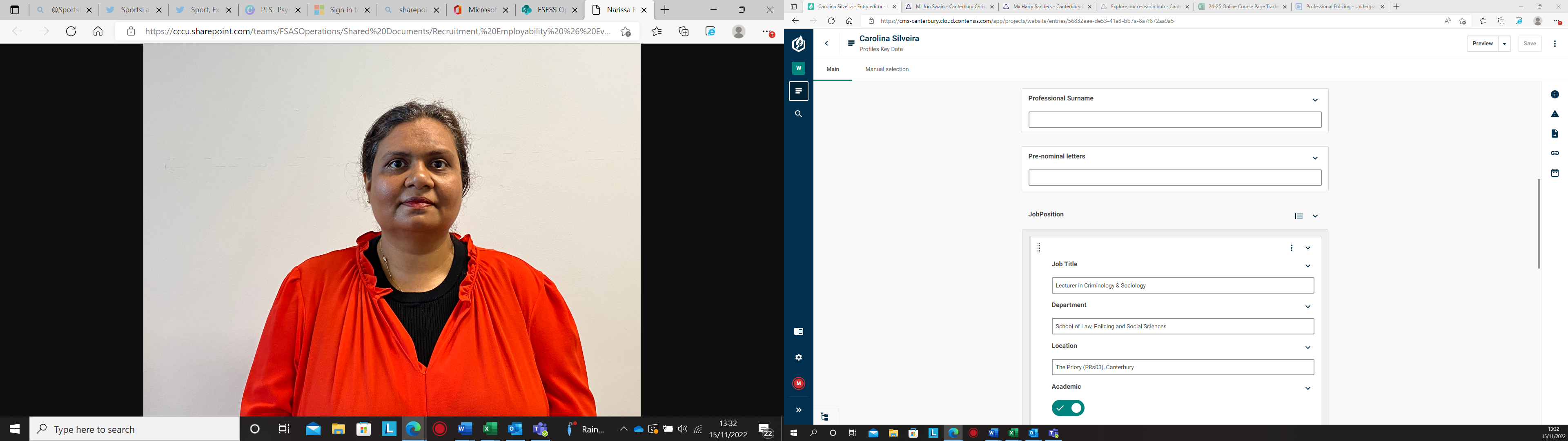Click the Save button
Screen dimensions: 1568x441
coord(1529,44)
